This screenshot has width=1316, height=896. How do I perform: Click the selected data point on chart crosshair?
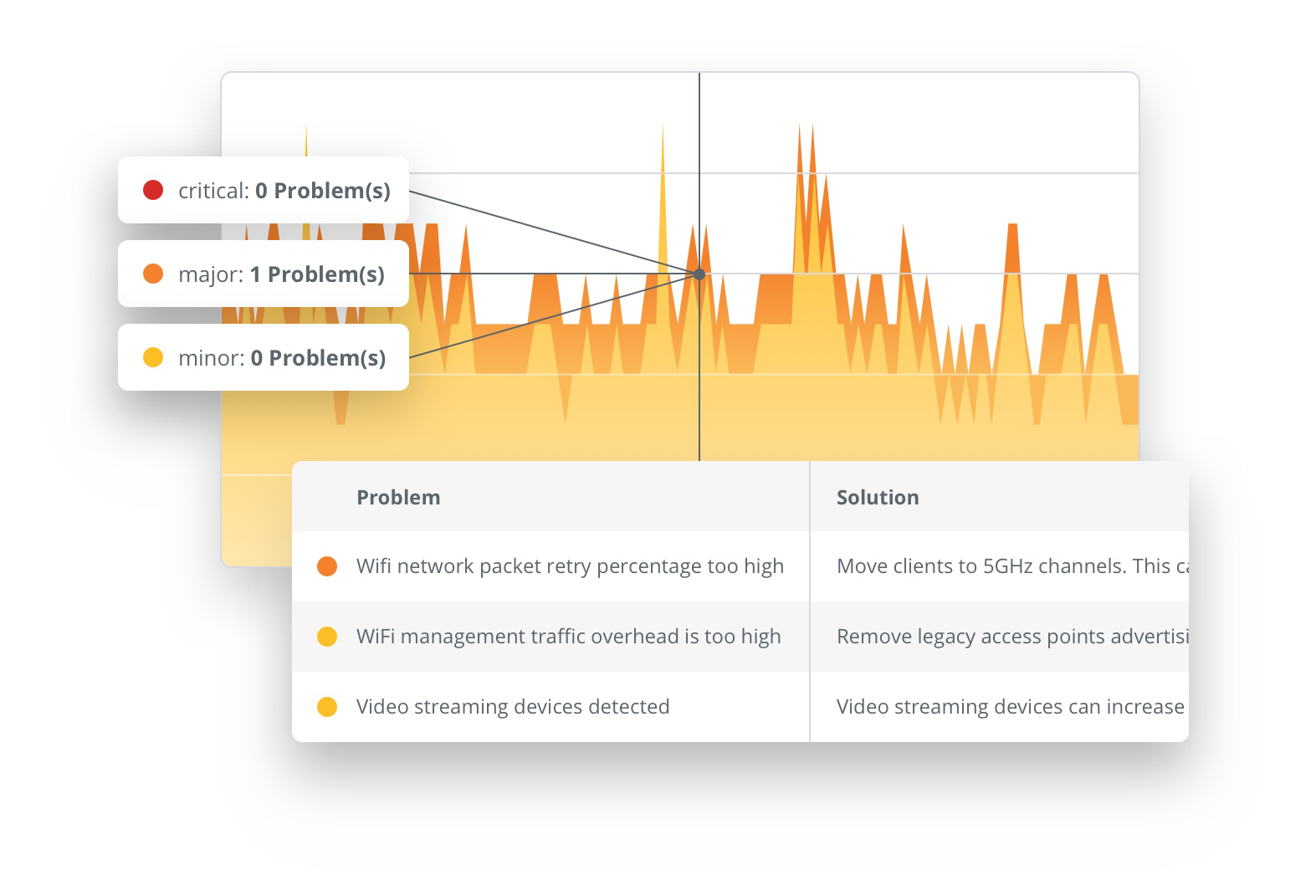699,274
